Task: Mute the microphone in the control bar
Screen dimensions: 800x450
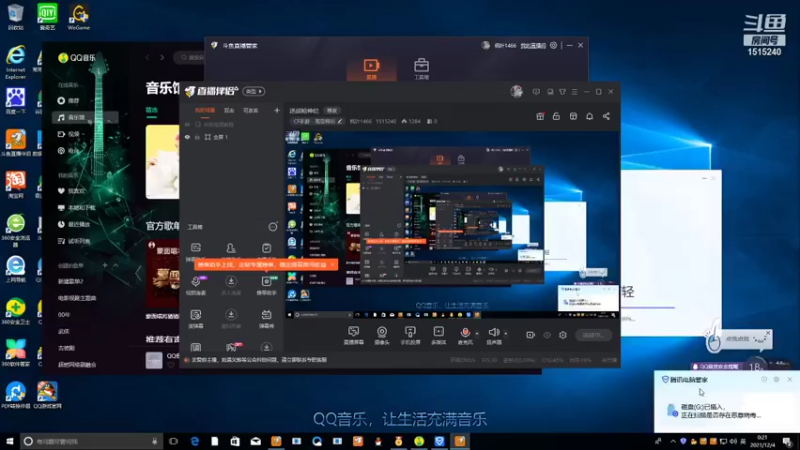Action: tap(465, 335)
